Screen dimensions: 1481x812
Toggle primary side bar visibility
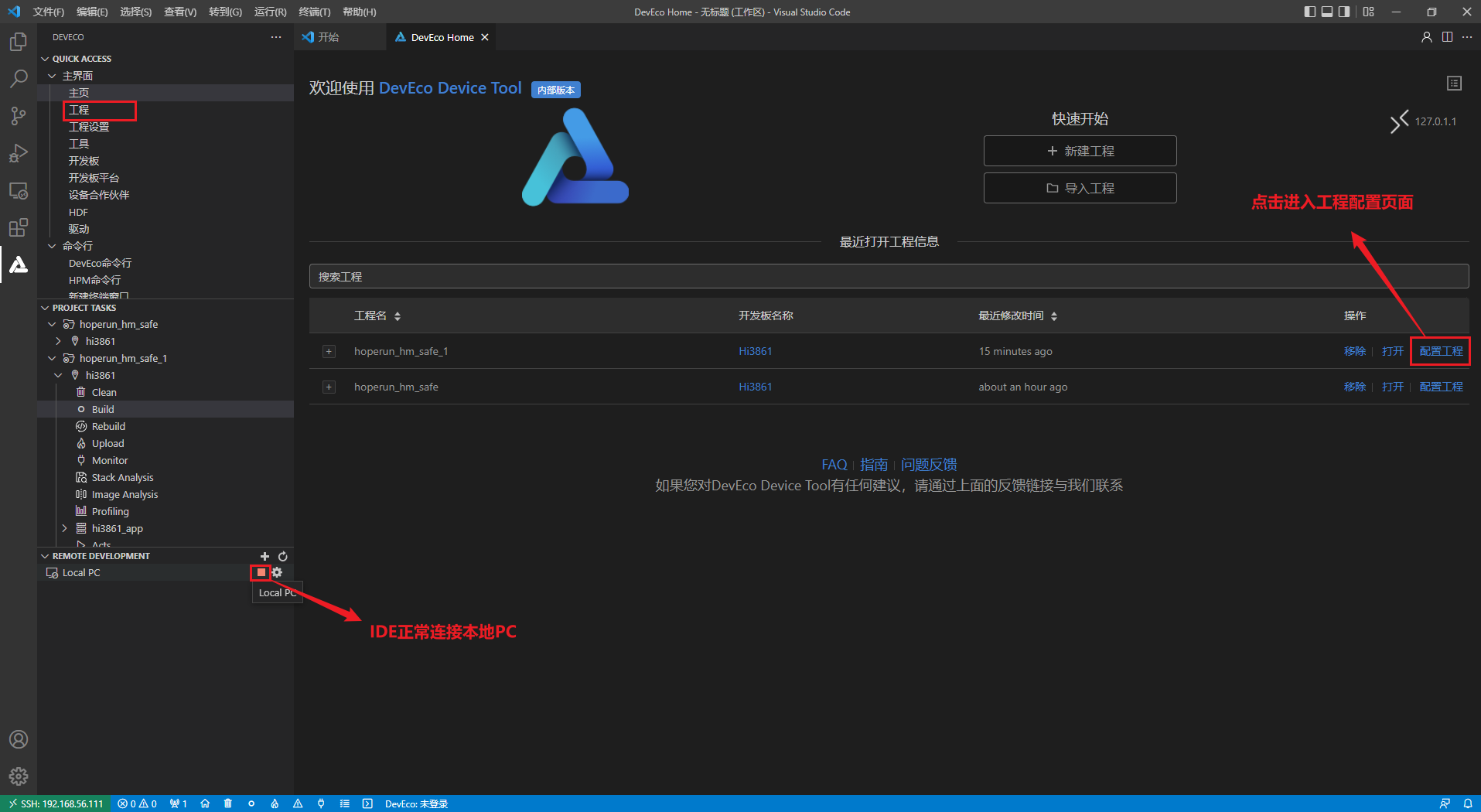coord(1309,12)
